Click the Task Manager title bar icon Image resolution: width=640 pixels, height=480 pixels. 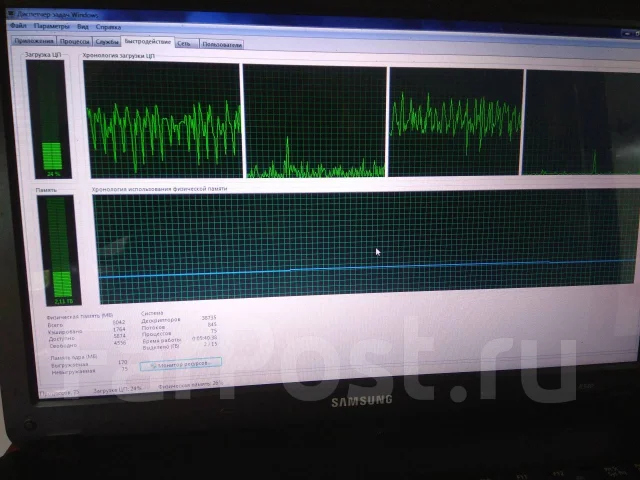click(11, 14)
